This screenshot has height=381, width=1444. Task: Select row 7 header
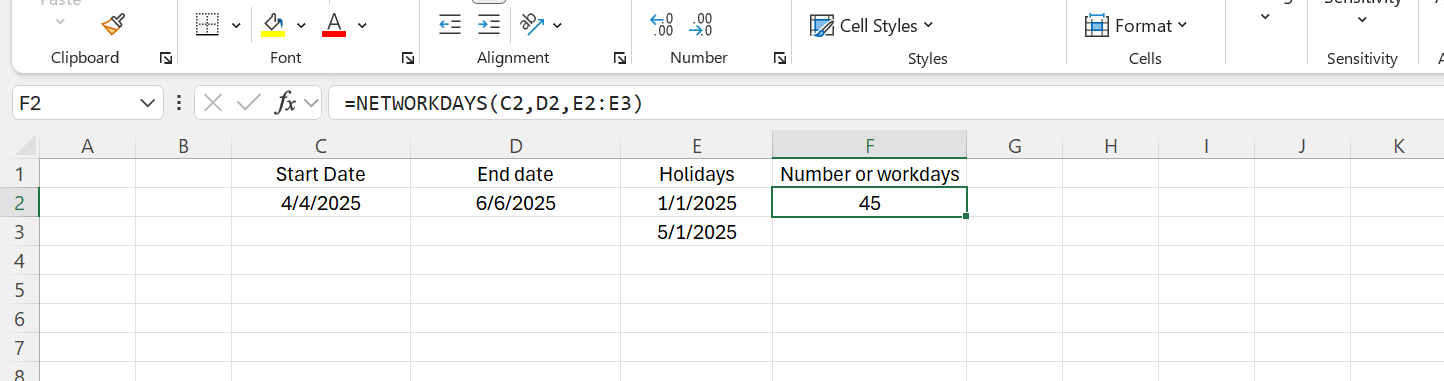coord(20,348)
